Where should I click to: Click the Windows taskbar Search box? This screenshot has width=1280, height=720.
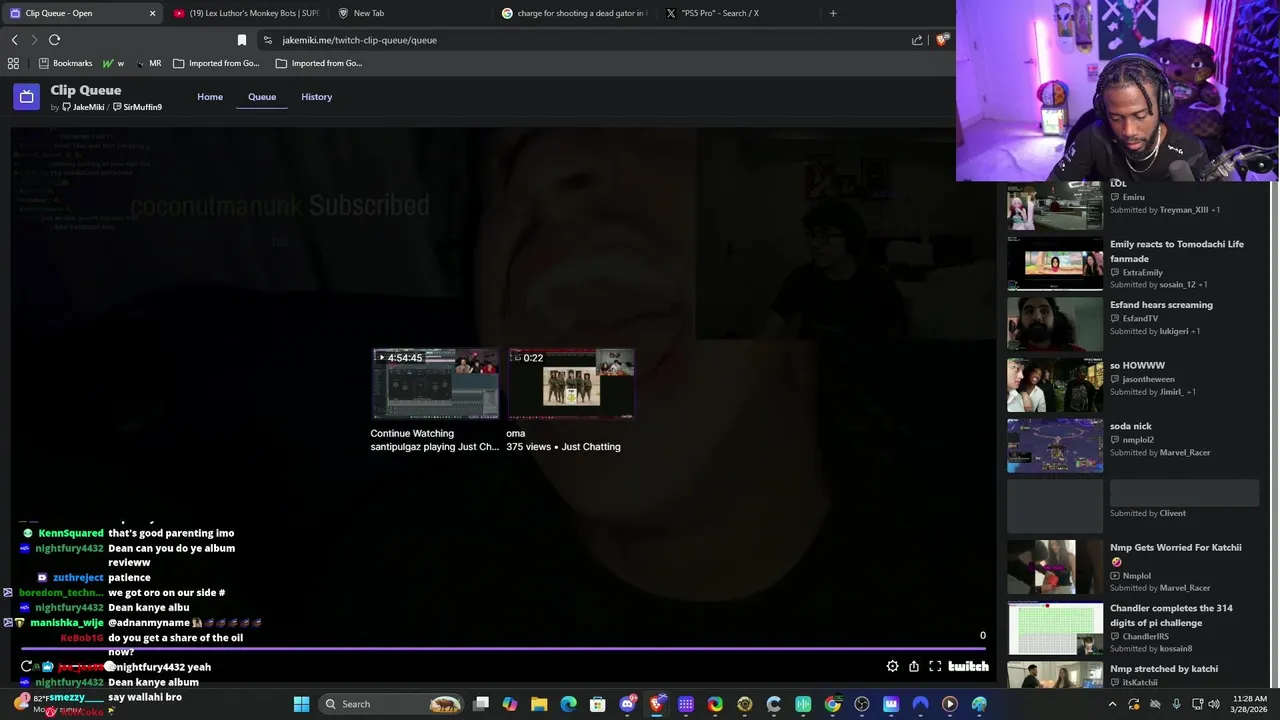tap(390, 704)
